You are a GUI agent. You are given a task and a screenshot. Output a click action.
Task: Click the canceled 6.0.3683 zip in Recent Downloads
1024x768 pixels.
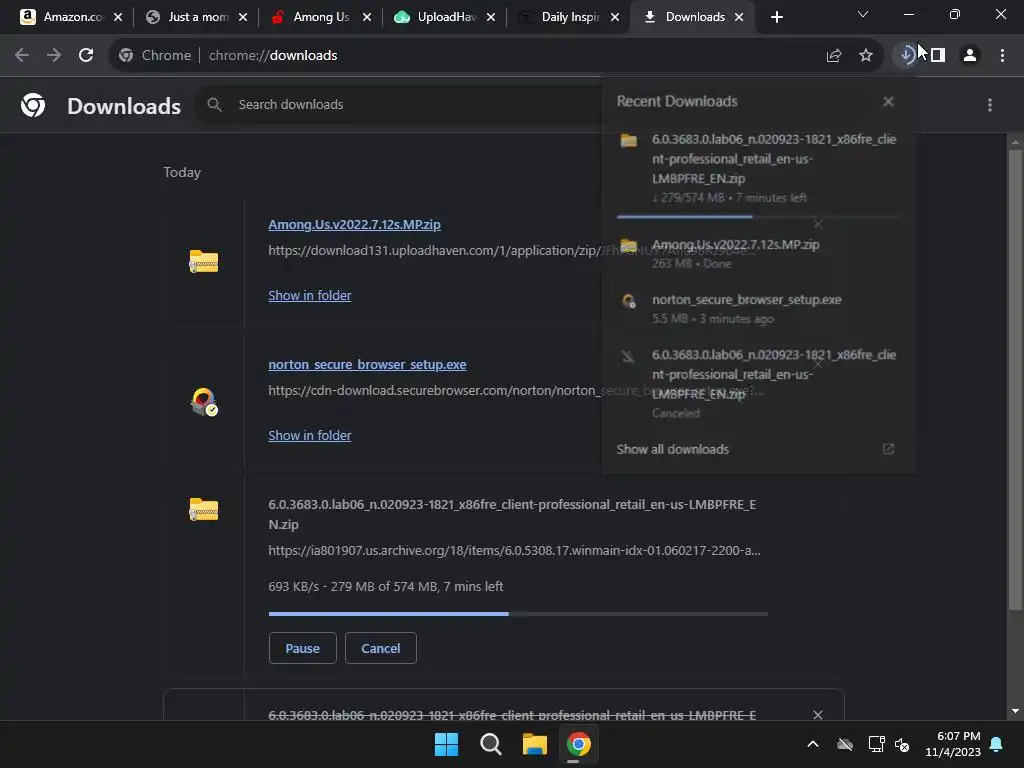click(x=758, y=383)
